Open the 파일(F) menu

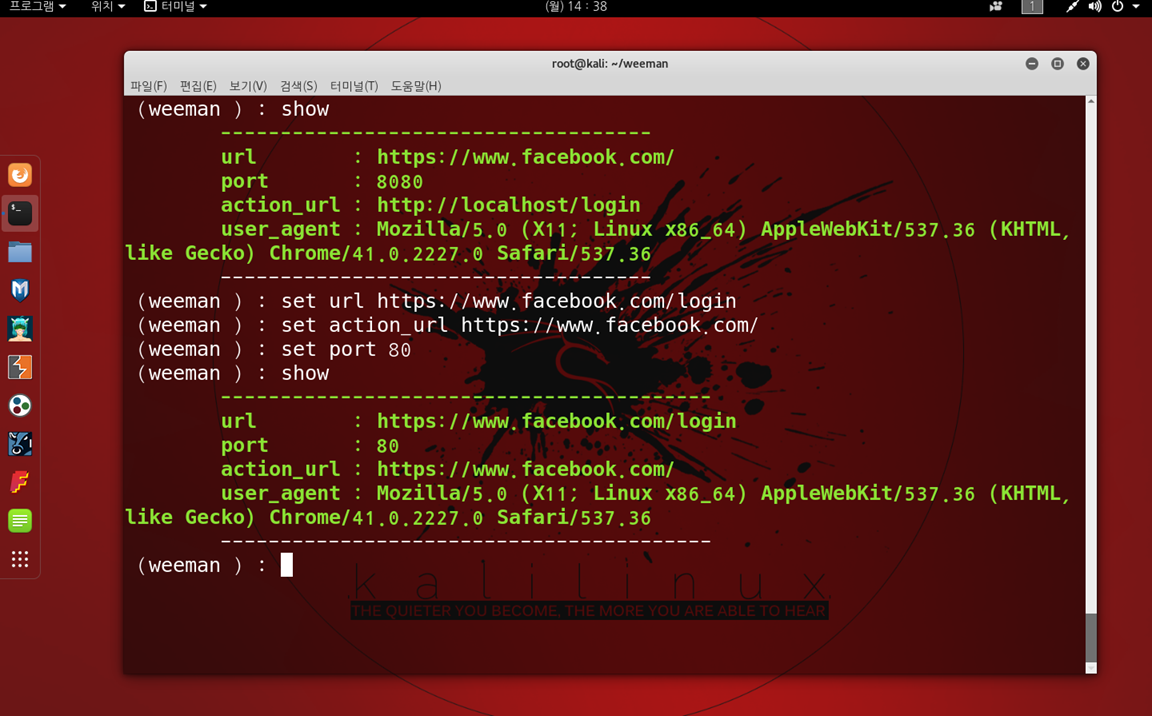(x=148, y=86)
